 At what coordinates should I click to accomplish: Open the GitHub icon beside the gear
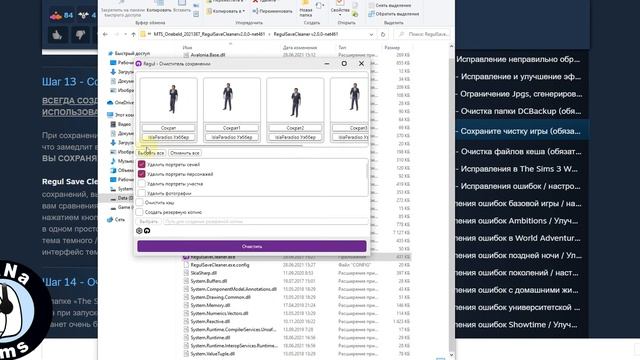click(147, 231)
